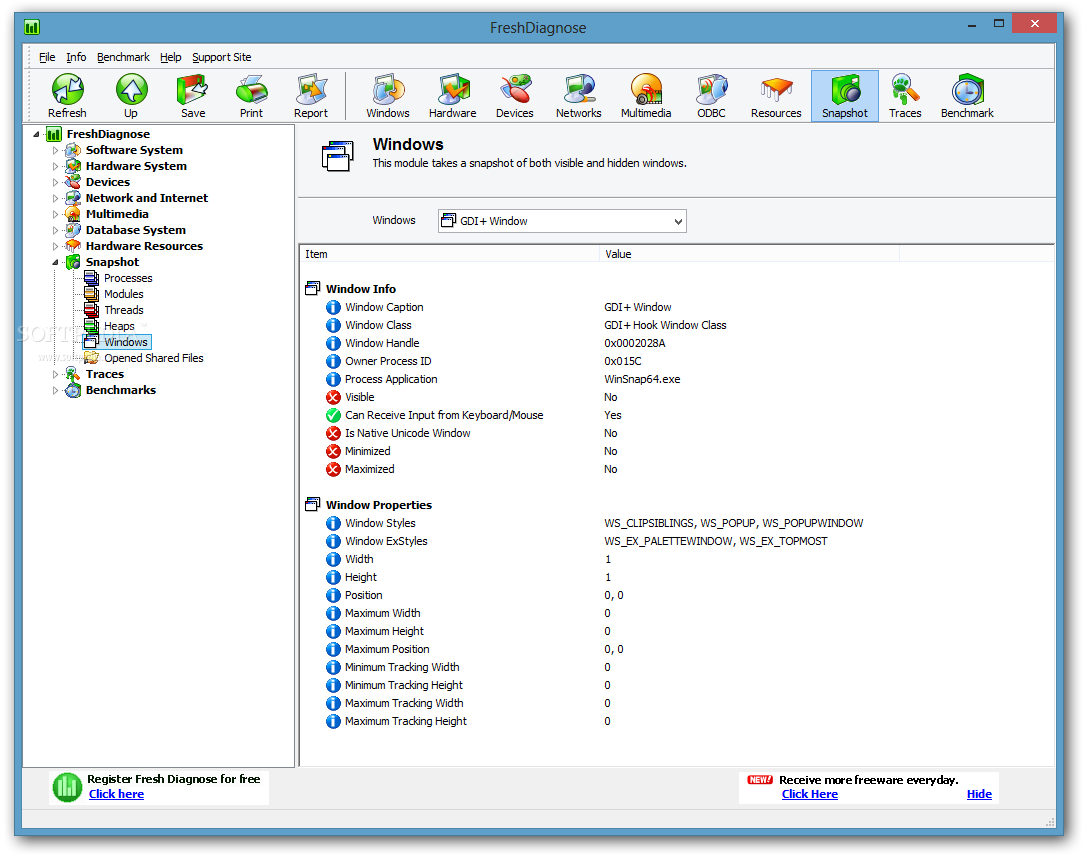This screenshot has width=1084, height=856.
Task: Click the Up arrow toolbar icon
Action: [x=131, y=95]
